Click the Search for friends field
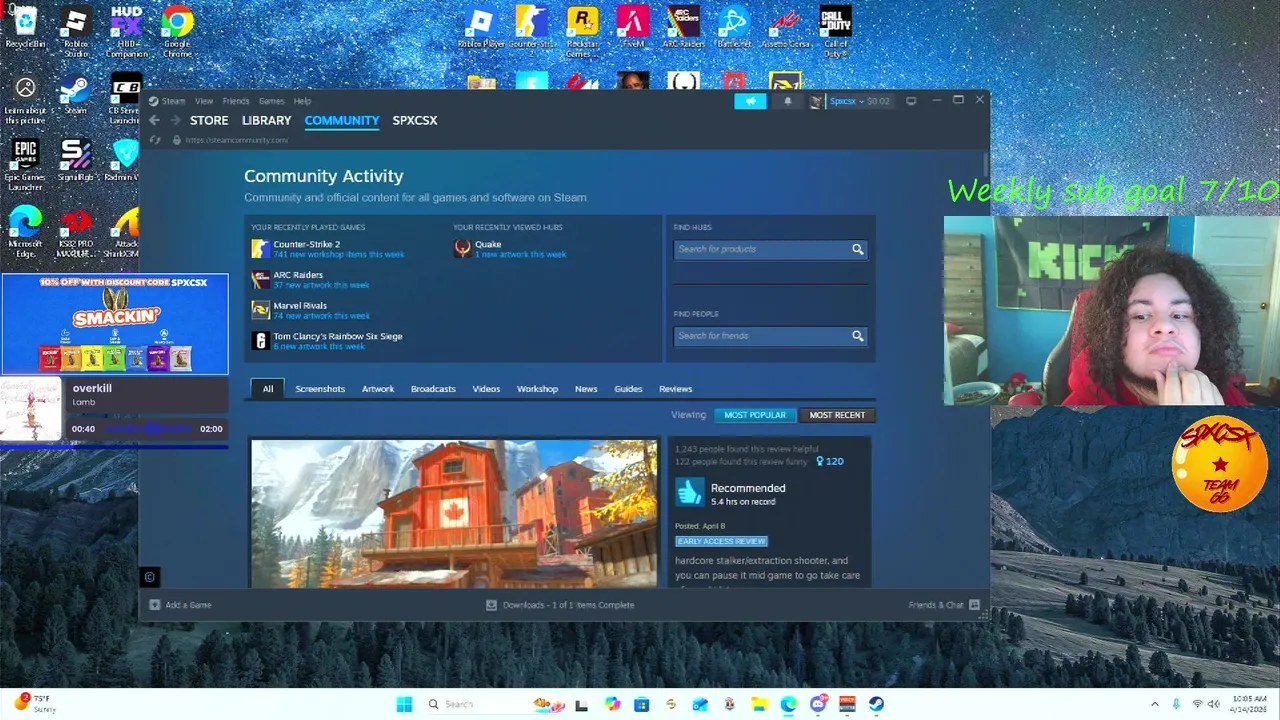Image resolution: width=1280 pixels, height=720 pixels. click(761, 336)
